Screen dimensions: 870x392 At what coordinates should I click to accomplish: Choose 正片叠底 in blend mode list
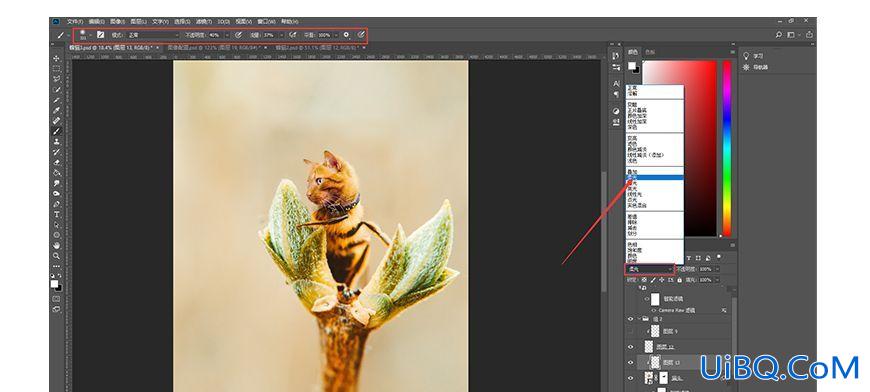(x=655, y=110)
